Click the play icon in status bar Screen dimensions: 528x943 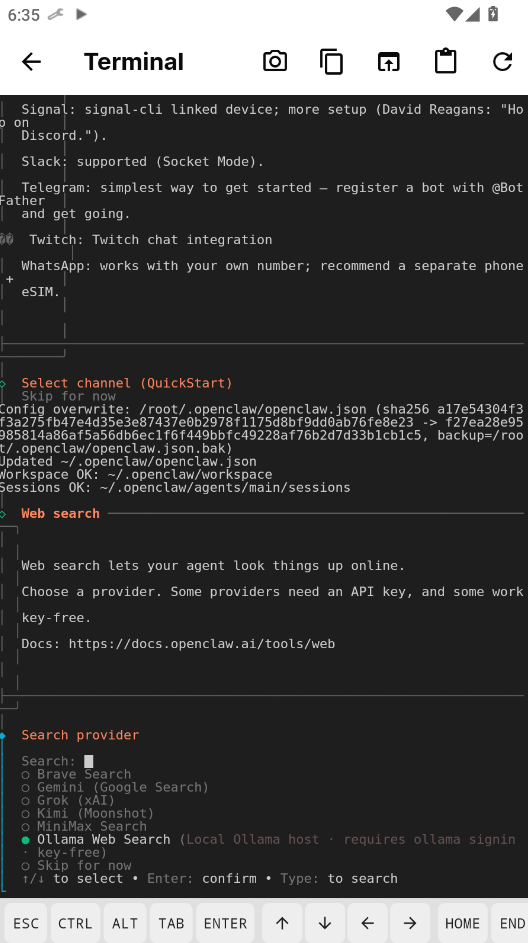click(81, 14)
